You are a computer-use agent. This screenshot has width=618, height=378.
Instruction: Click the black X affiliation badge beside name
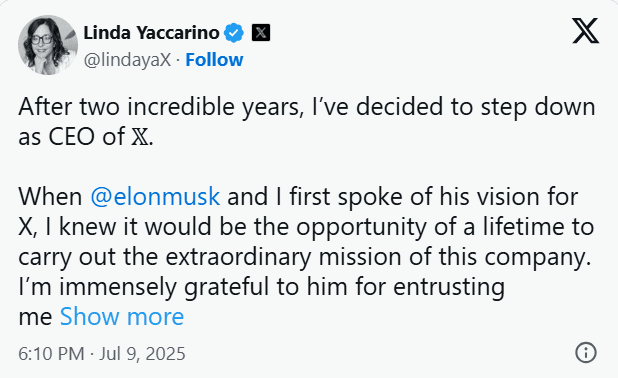[x=261, y=33]
